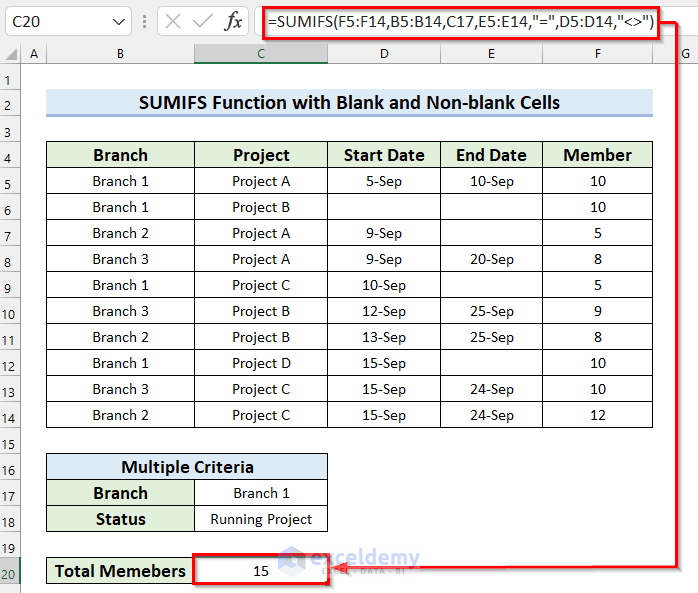Select column F header
The image size is (698, 593).
597,54
